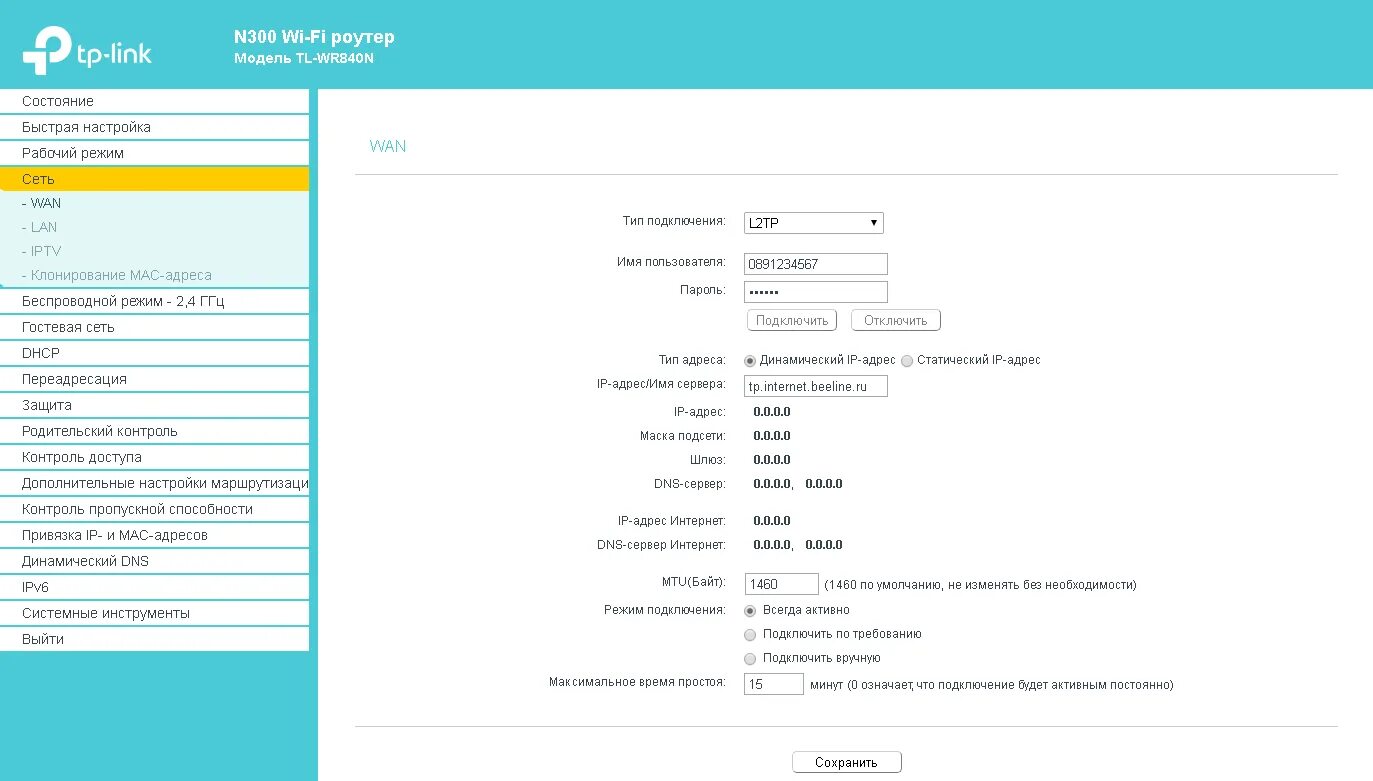Open the Защита menu item
This screenshot has height=781, width=1373.
(x=154, y=405)
